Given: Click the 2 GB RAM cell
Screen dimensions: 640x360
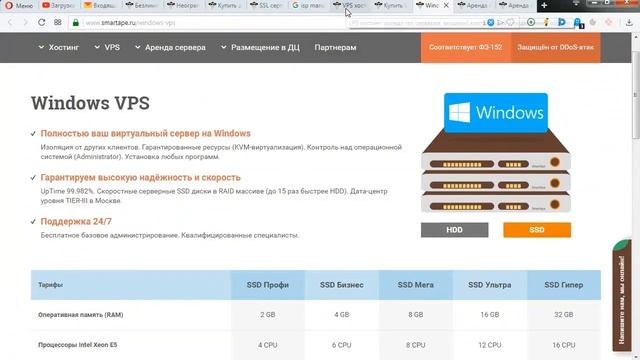Looking at the screenshot, I should pyautogui.click(x=267, y=315).
